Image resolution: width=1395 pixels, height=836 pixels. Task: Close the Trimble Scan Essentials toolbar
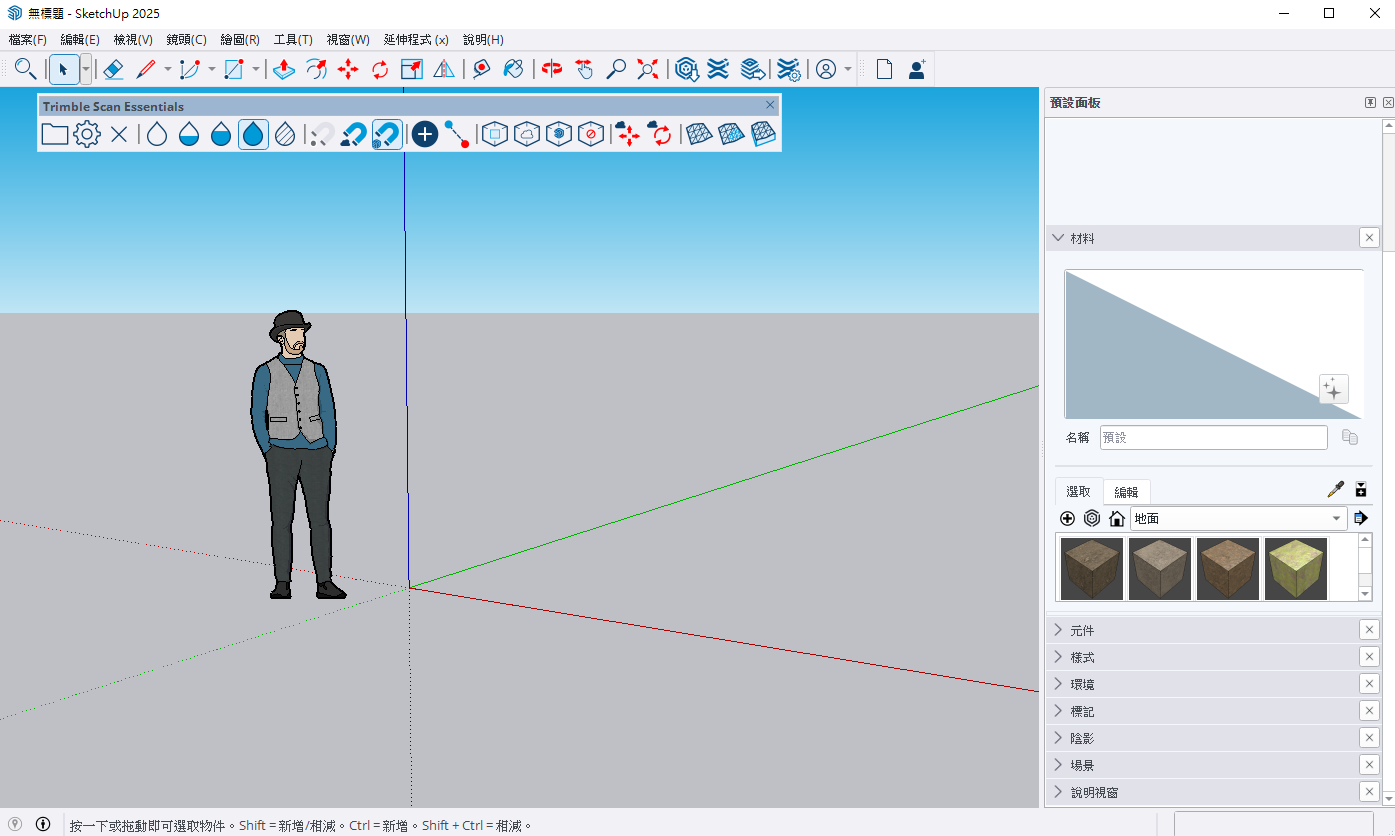(x=770, y=105)
